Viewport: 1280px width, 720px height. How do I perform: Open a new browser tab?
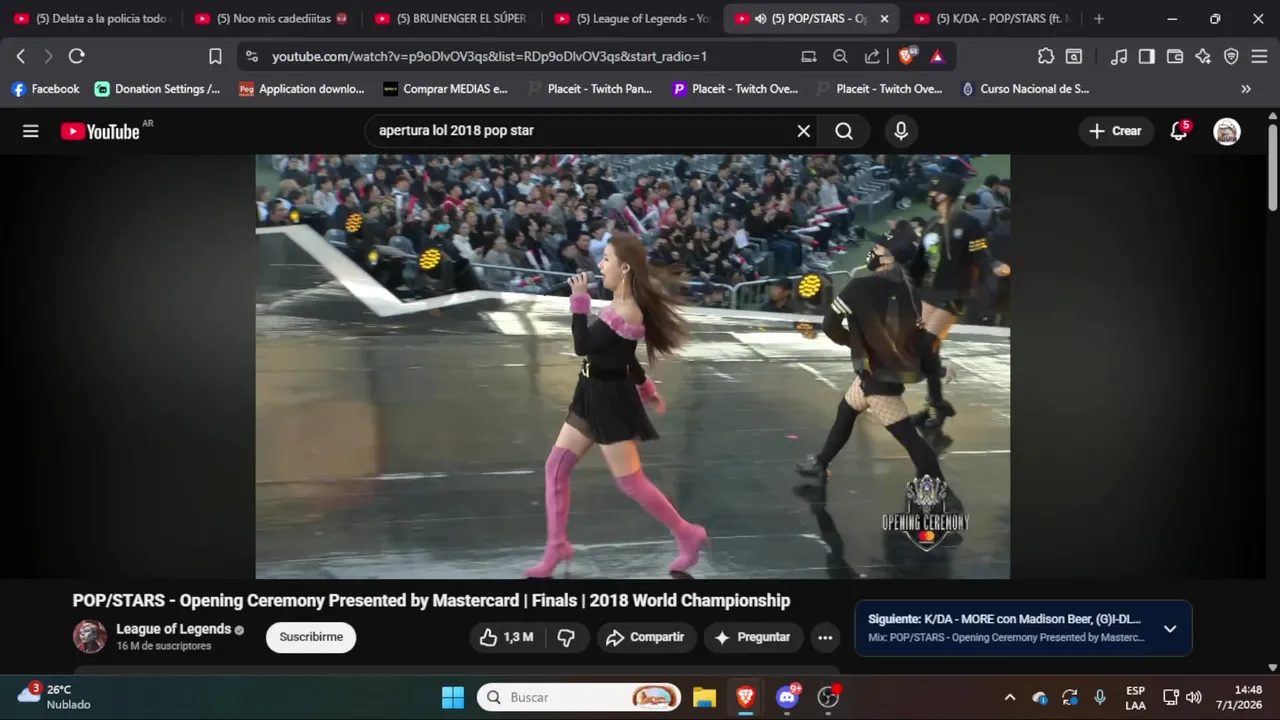click(x=1099, y=19)
